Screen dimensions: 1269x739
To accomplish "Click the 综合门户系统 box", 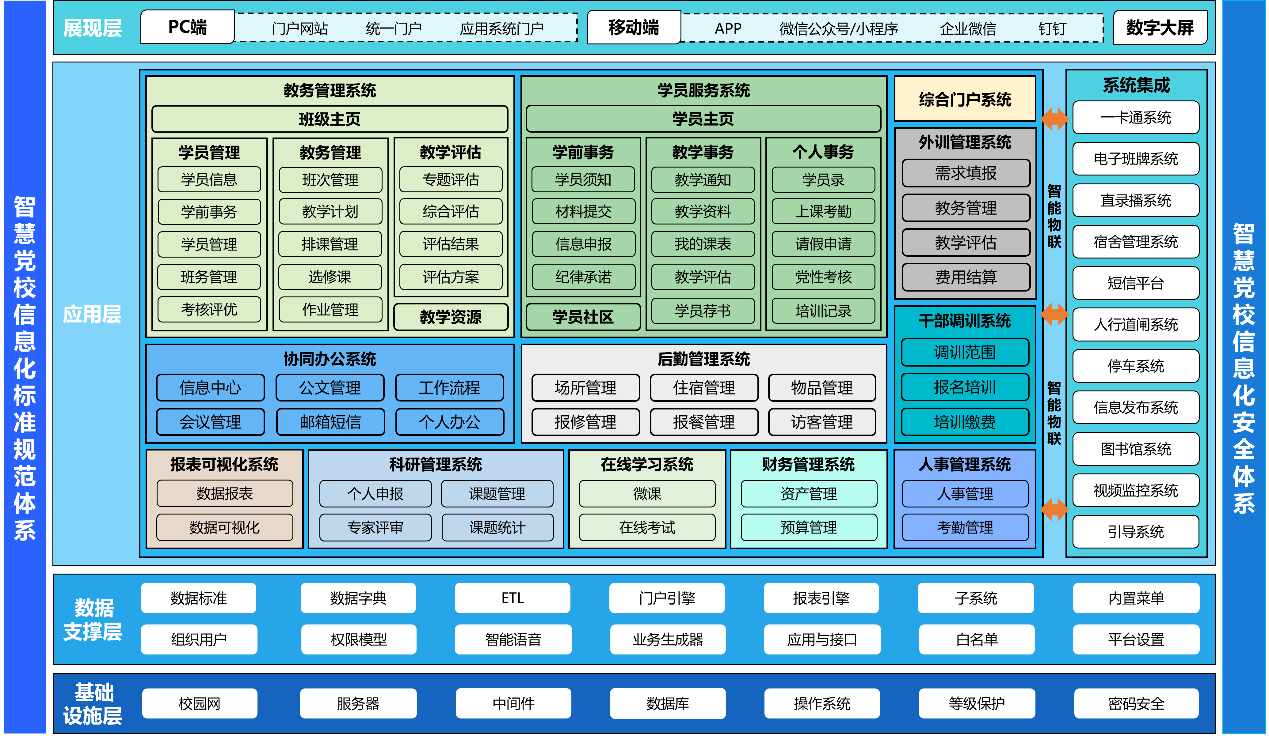I will (x=965, y=99).
